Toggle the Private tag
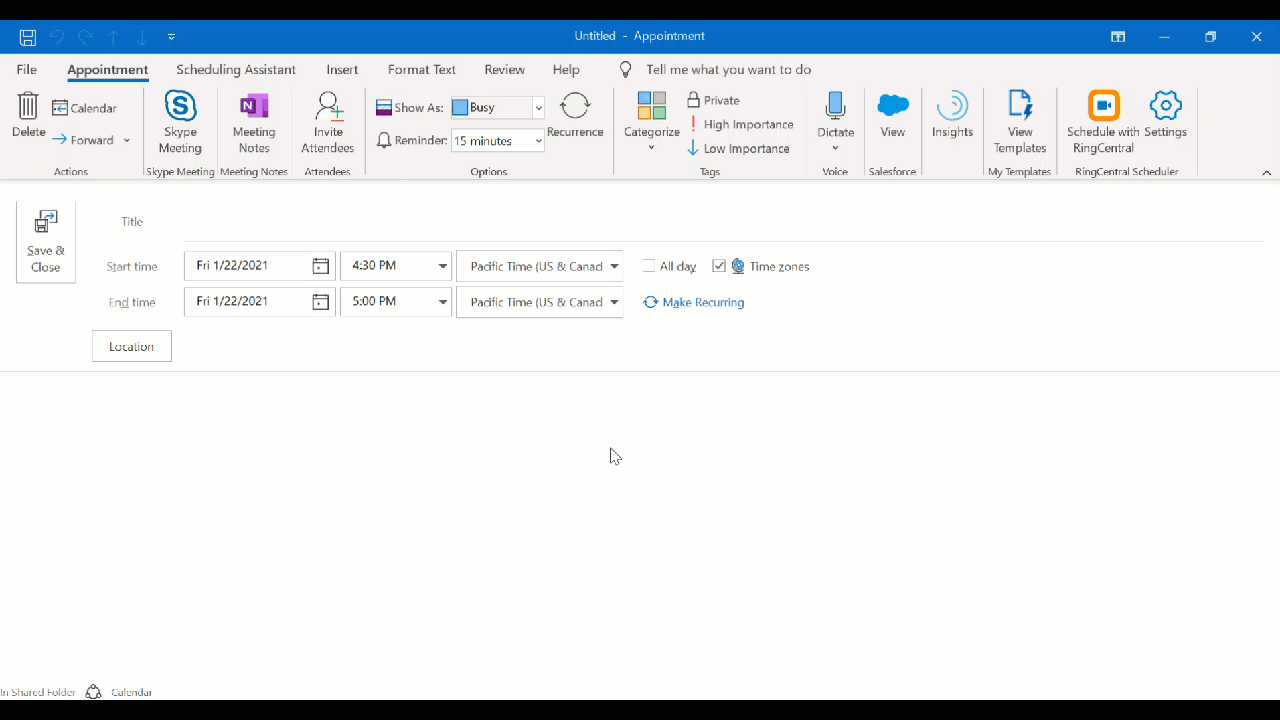Viewport: 1280px width, 720px height. 714,100
